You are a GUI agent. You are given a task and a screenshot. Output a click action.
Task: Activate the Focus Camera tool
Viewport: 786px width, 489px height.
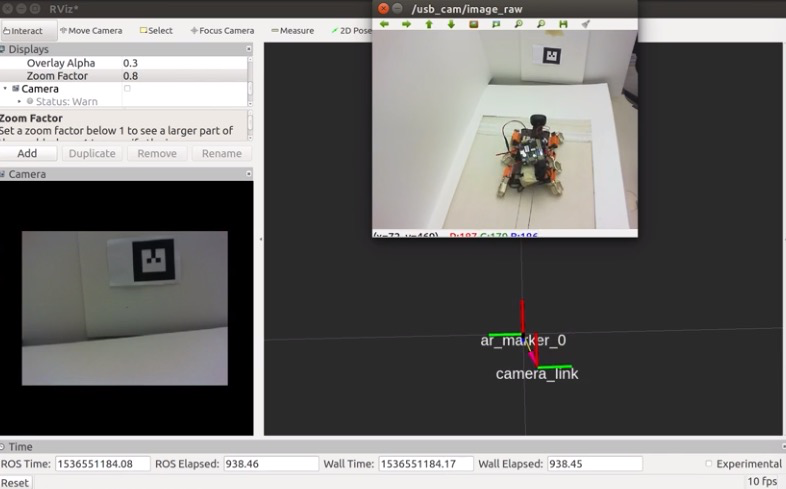pos(222,31)
